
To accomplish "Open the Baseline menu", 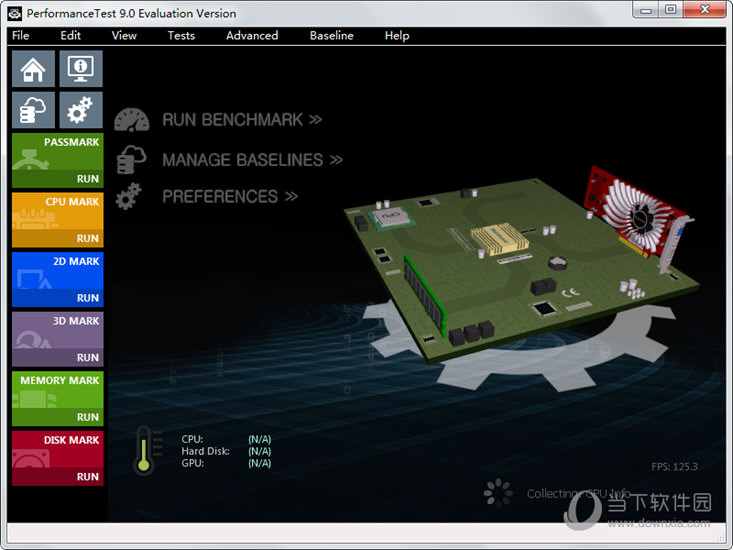I will (331, 36).
